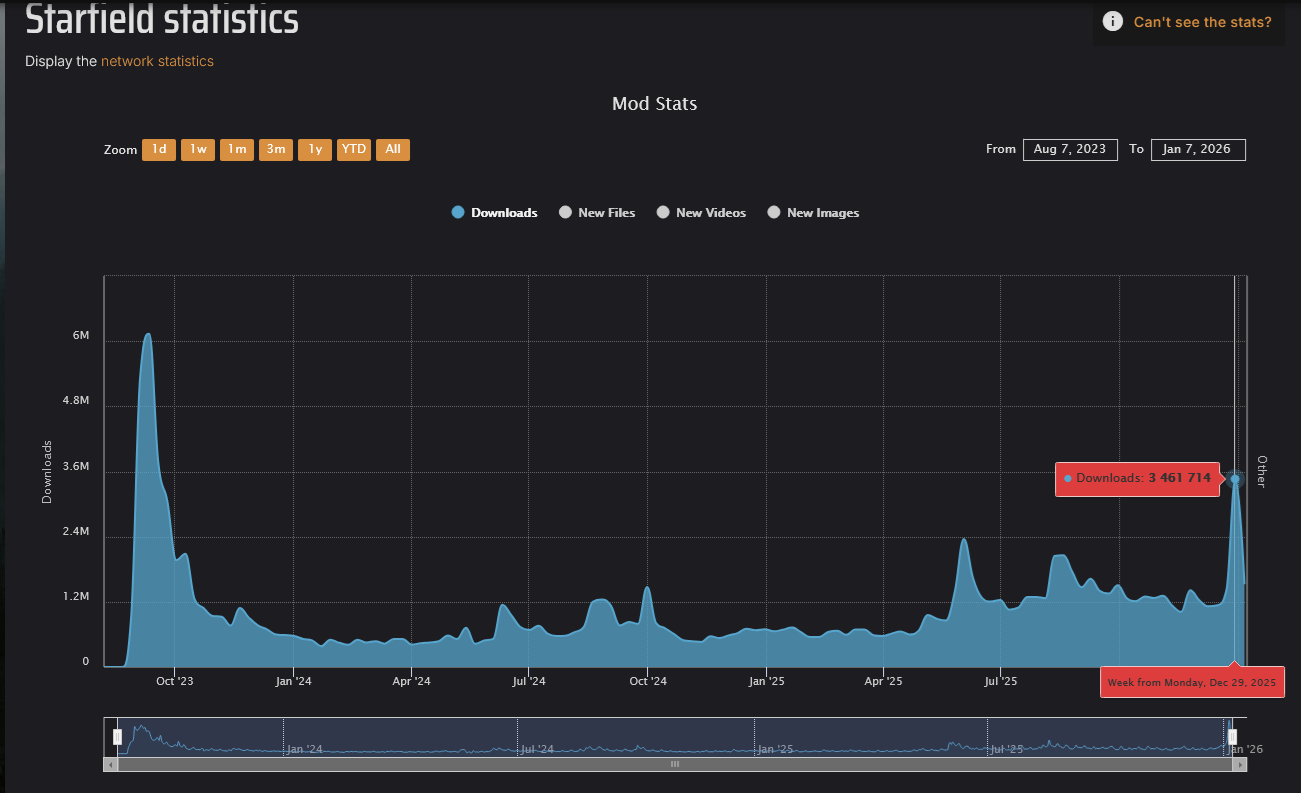Click the navigator scrollbar left arrow

110,764
